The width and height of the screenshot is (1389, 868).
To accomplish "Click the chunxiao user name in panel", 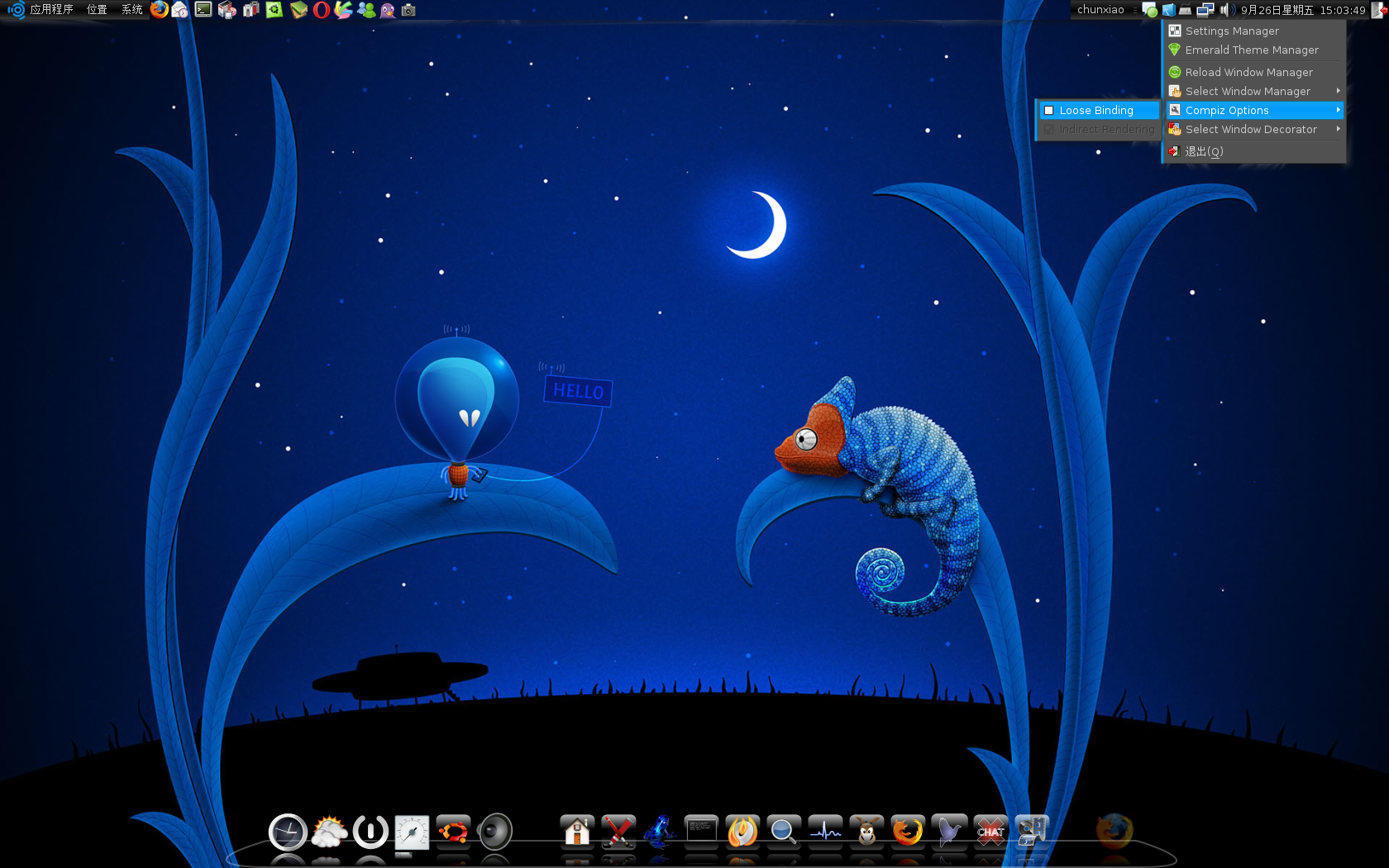I will 1100,10.
